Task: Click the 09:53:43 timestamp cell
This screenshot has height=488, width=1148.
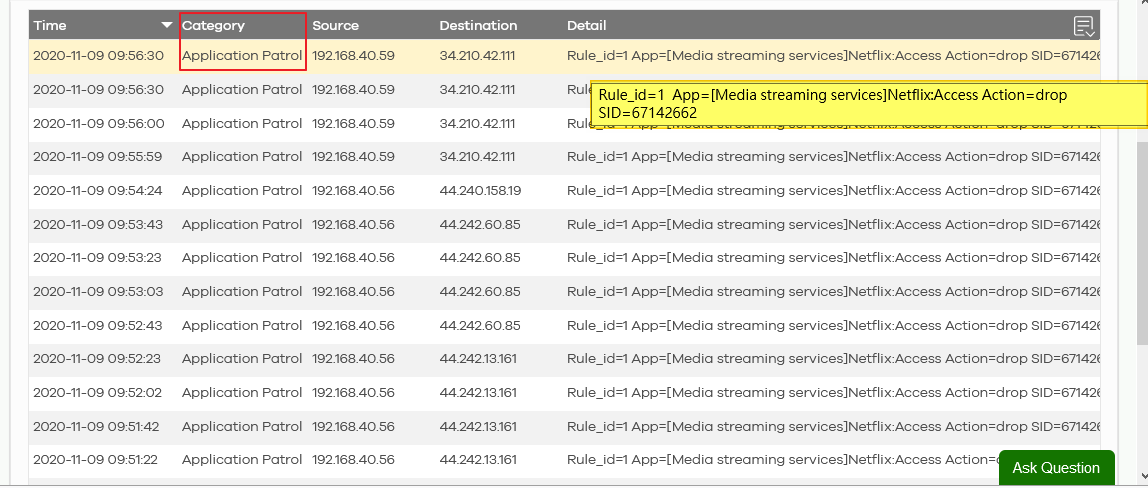Action: [98, 225]
